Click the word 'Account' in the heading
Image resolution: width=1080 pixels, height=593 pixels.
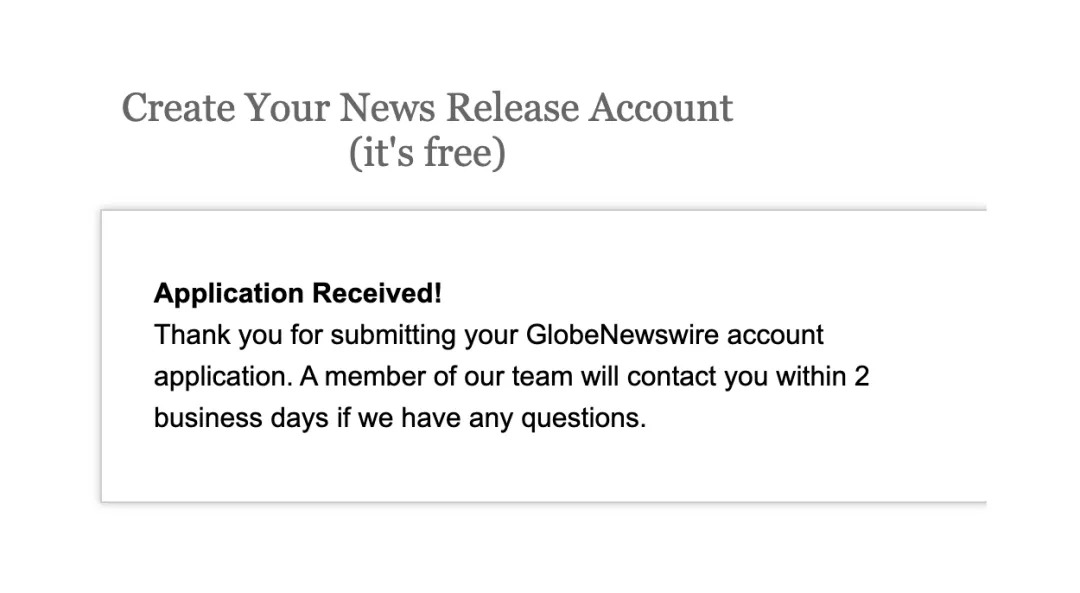click(x=660, y=108)
